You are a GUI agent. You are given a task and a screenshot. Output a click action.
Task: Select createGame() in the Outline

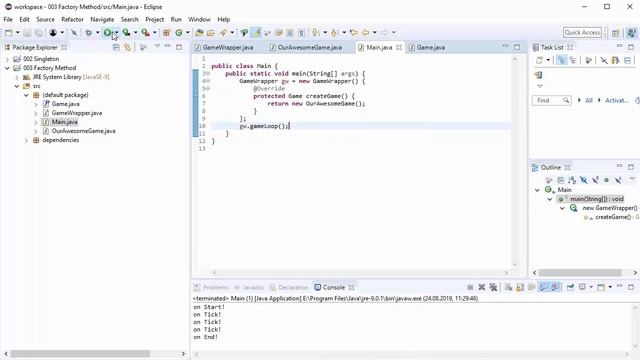click(x=612, y=217)
